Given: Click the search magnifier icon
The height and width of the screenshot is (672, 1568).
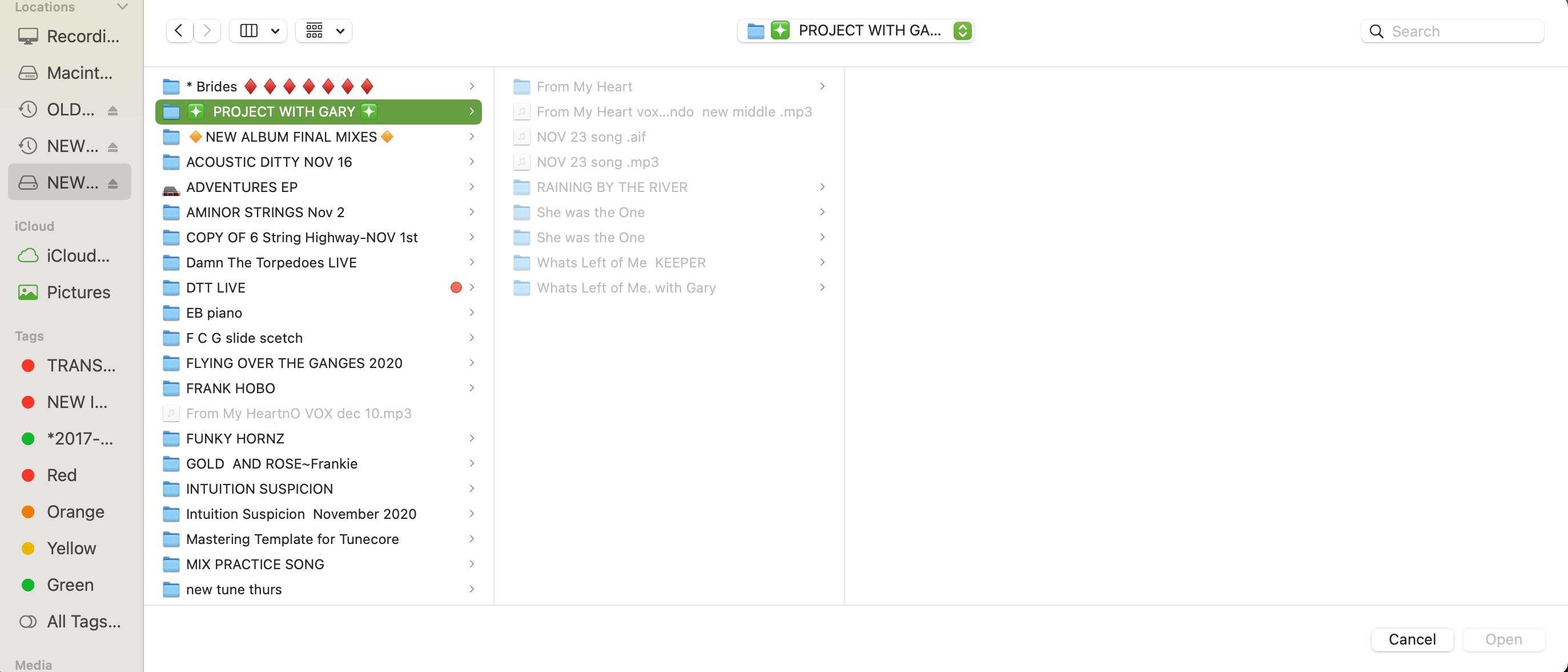Looking at the screenshot, I should (x=1376, y=31).
